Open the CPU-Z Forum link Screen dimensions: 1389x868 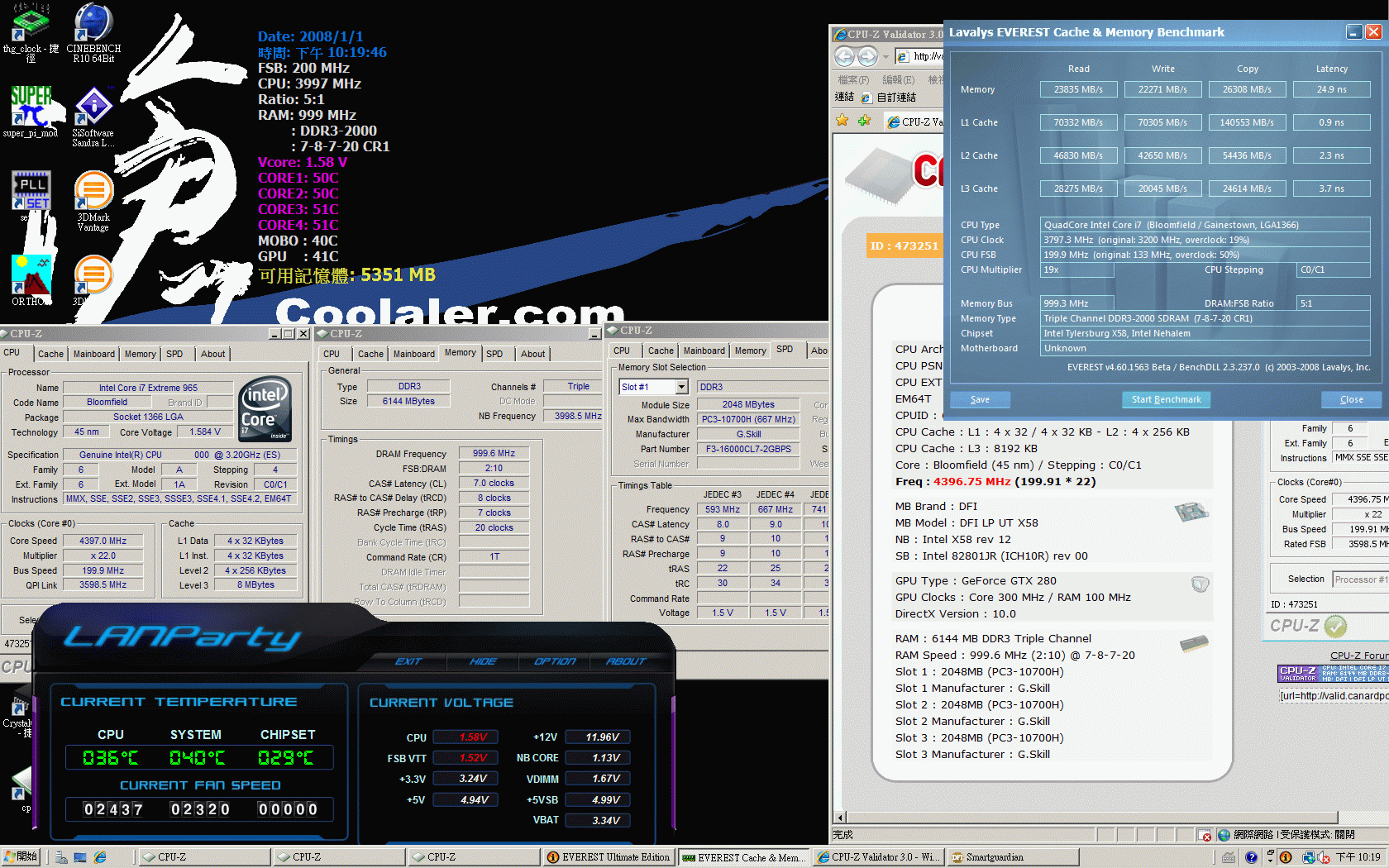click(1359, 656)
